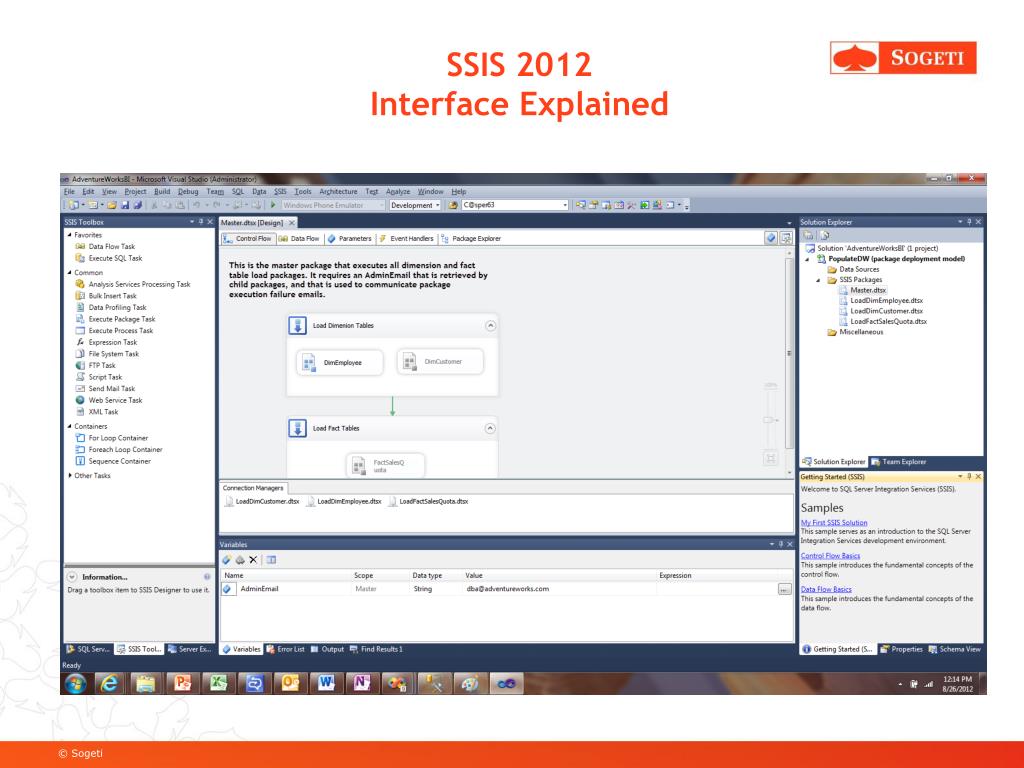Viewport: 1024px width, 768px height.
Task: Collapse PopulateDW project node
Action: [x=808, y=259]
